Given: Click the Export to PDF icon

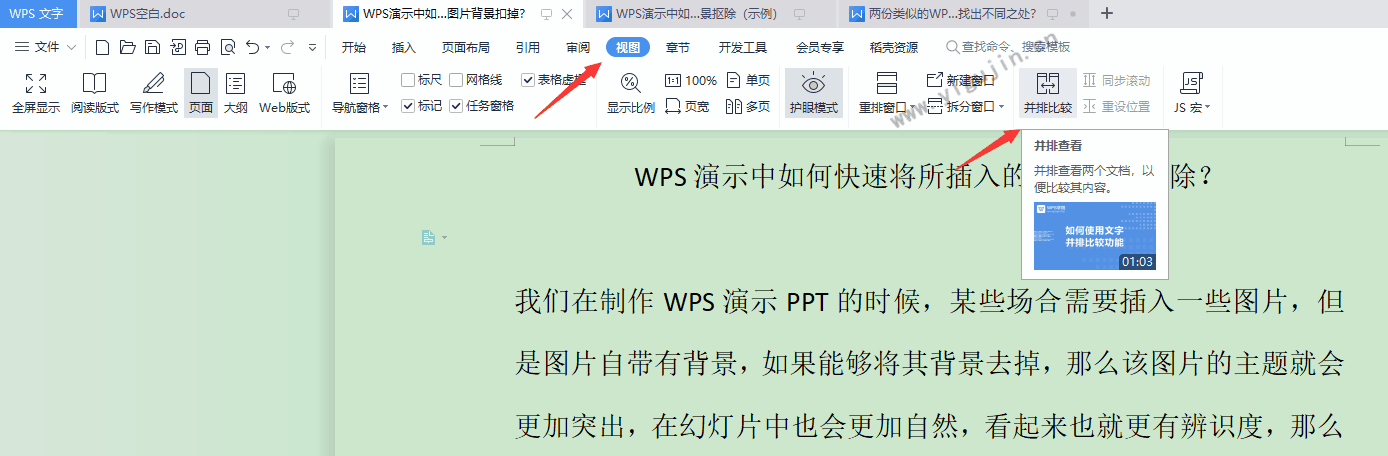Looking at the screenshot, I should point(178,47).
